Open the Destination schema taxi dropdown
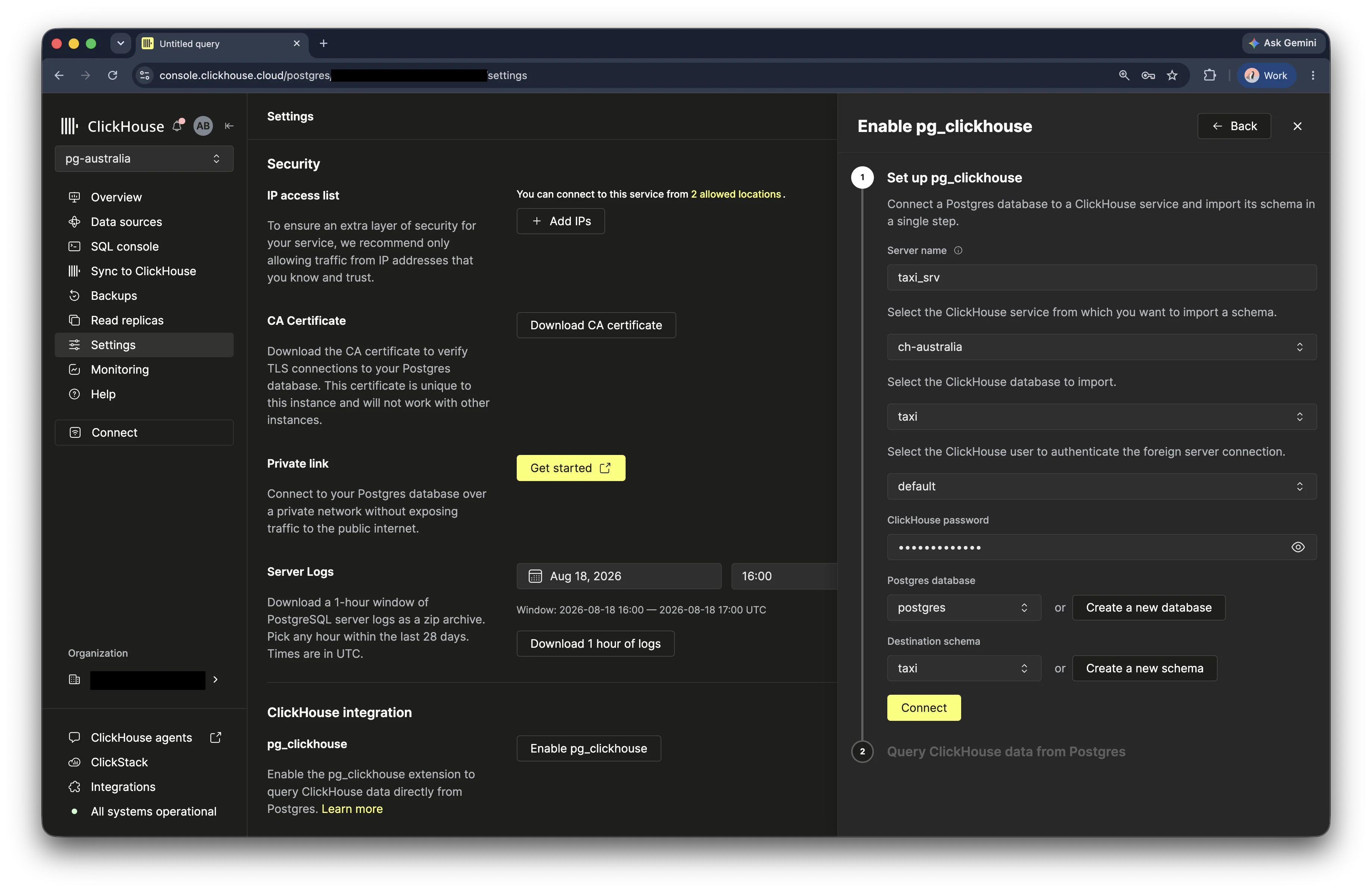The image size is (1372, 892). (x=964, y=668)
